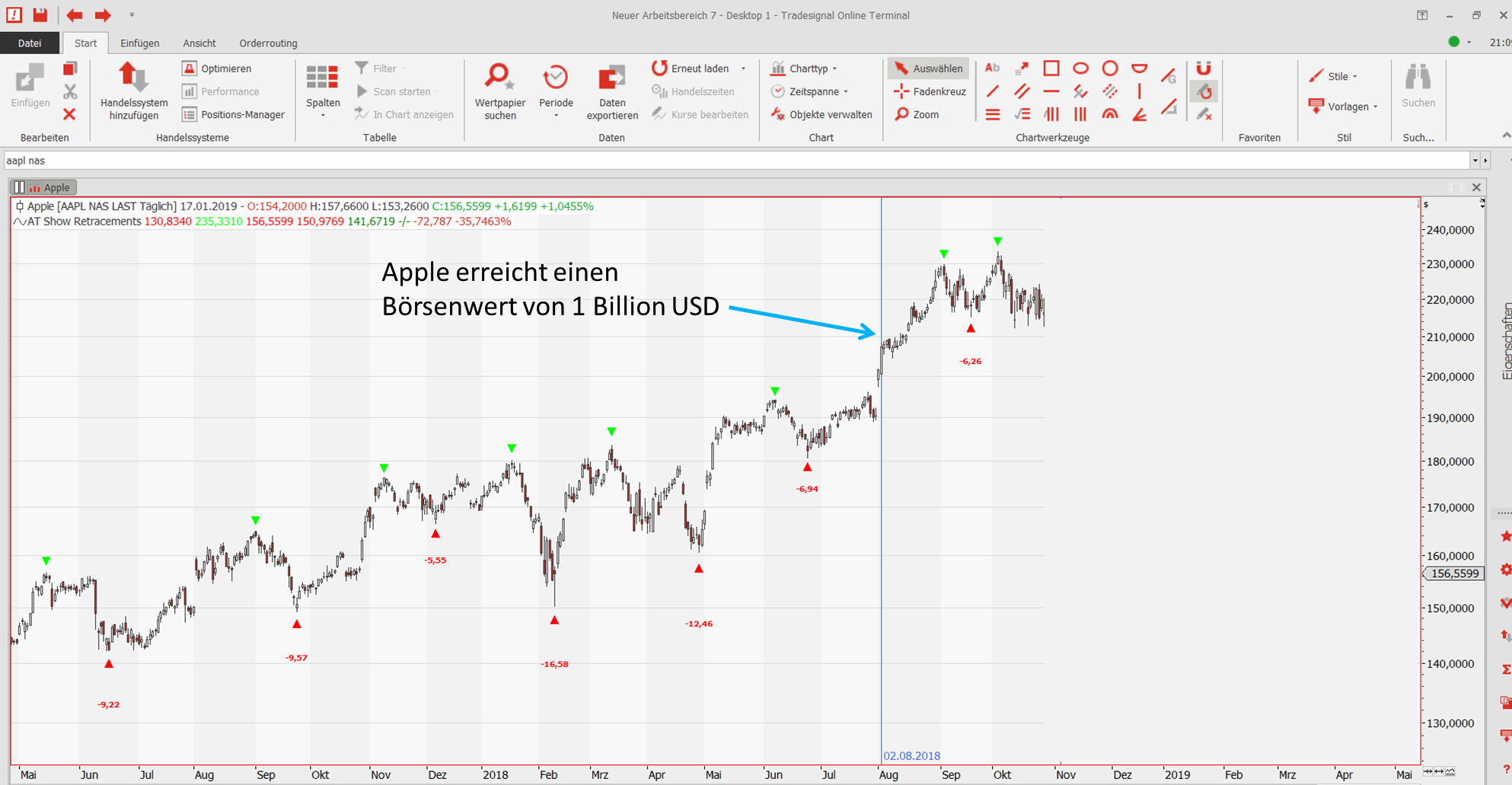Open the Zeitspanne dropdown menu
Screen dimensions: 1512x785
pos(813,91)
